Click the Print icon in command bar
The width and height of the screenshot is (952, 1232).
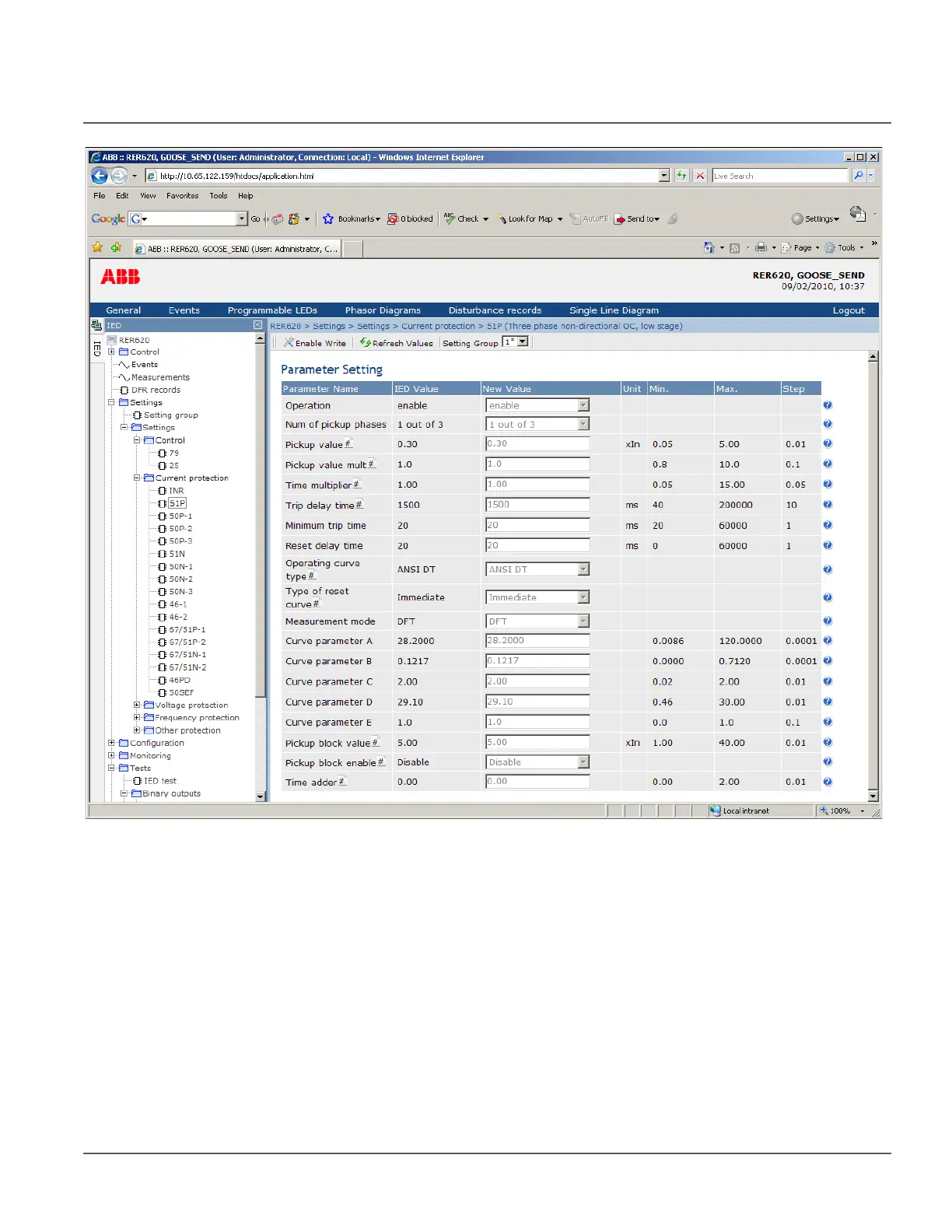tap(761, 248)
